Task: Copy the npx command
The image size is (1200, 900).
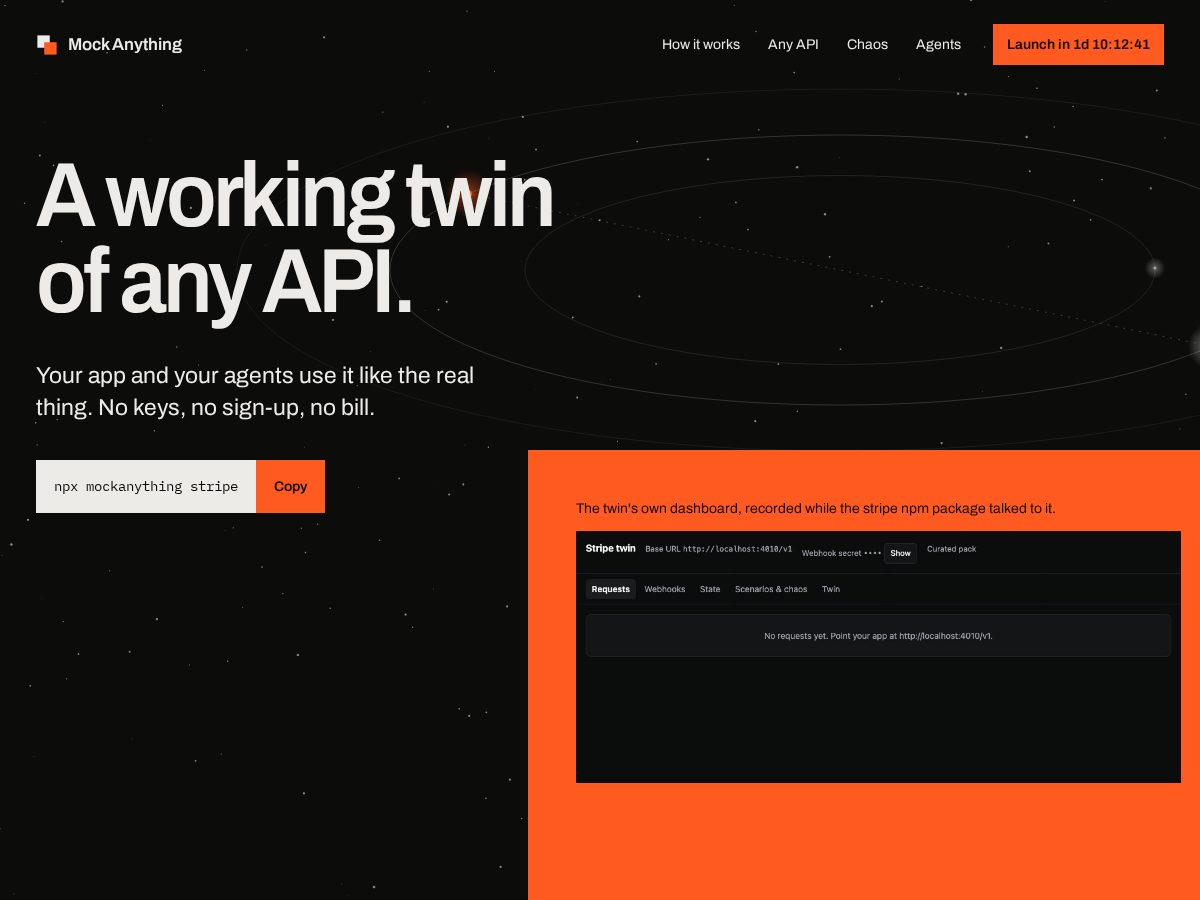Action: (x=290, y=486)
